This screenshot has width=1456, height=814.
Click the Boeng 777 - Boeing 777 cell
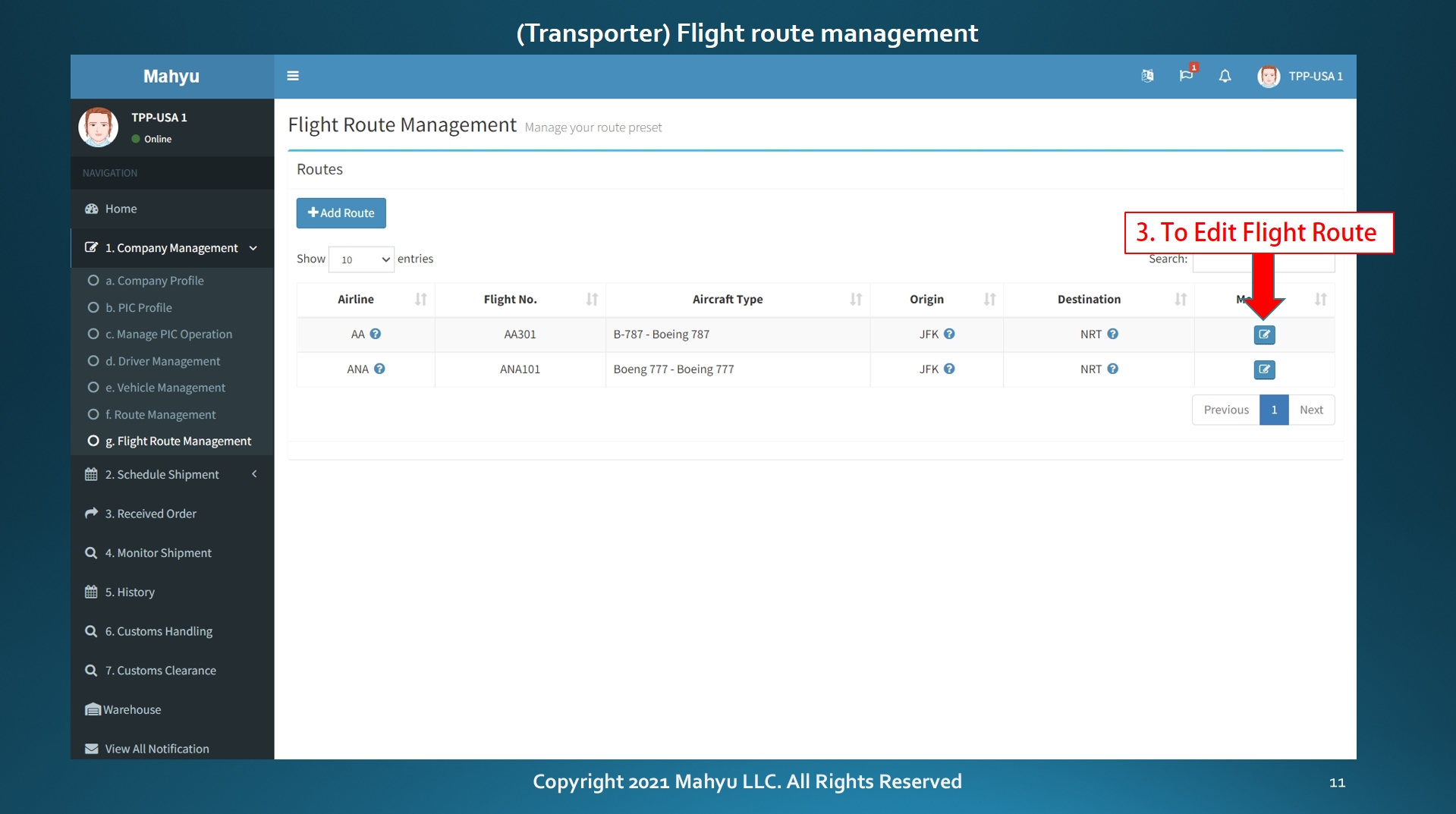pos(737,369)
